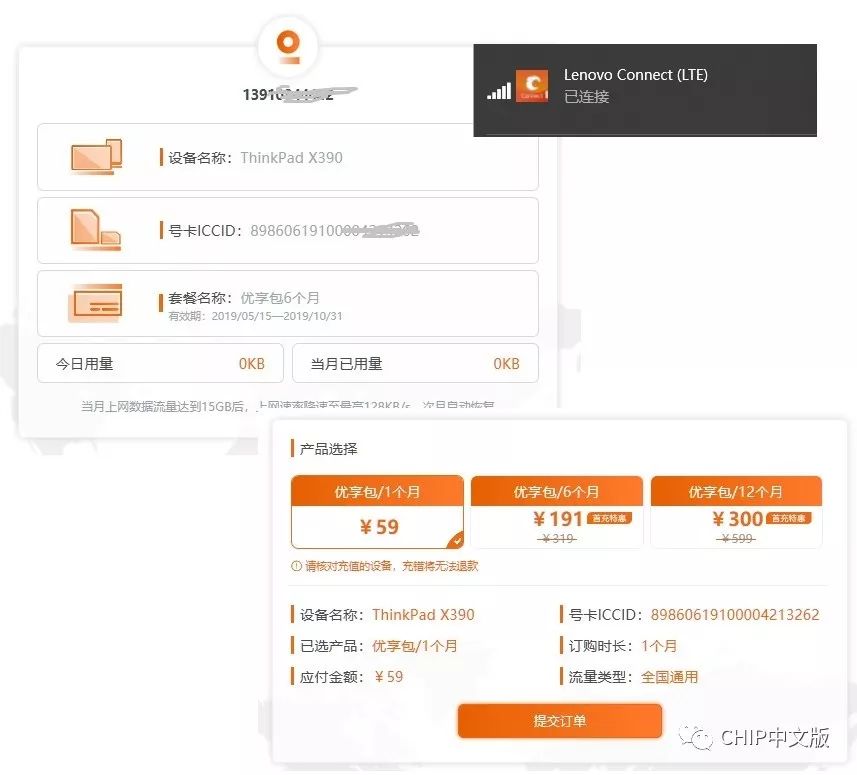
Task: Open the Lenovo Connect (LTE) network entry
Action: tap(645, 86)
